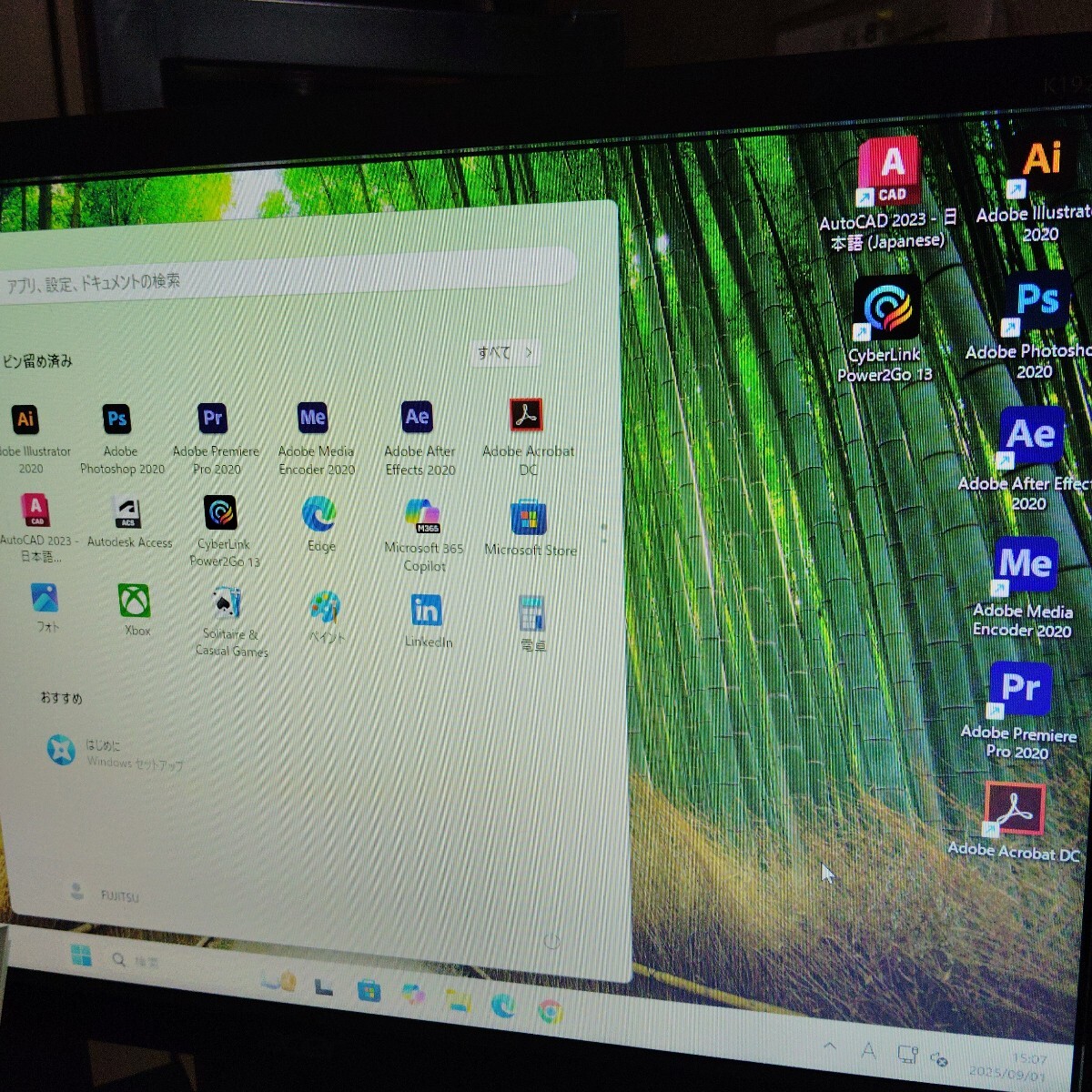Launch the Xbox app
1092x1092 pixels.
coord(136,610)
